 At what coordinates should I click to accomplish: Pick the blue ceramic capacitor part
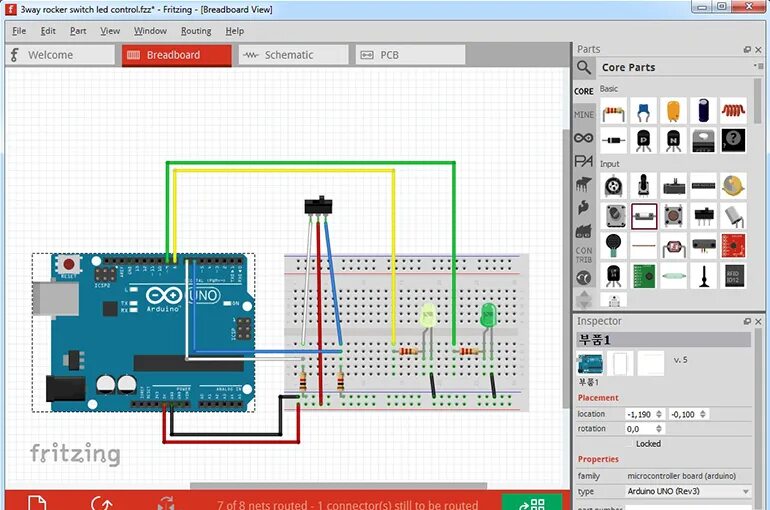[643, 111]
